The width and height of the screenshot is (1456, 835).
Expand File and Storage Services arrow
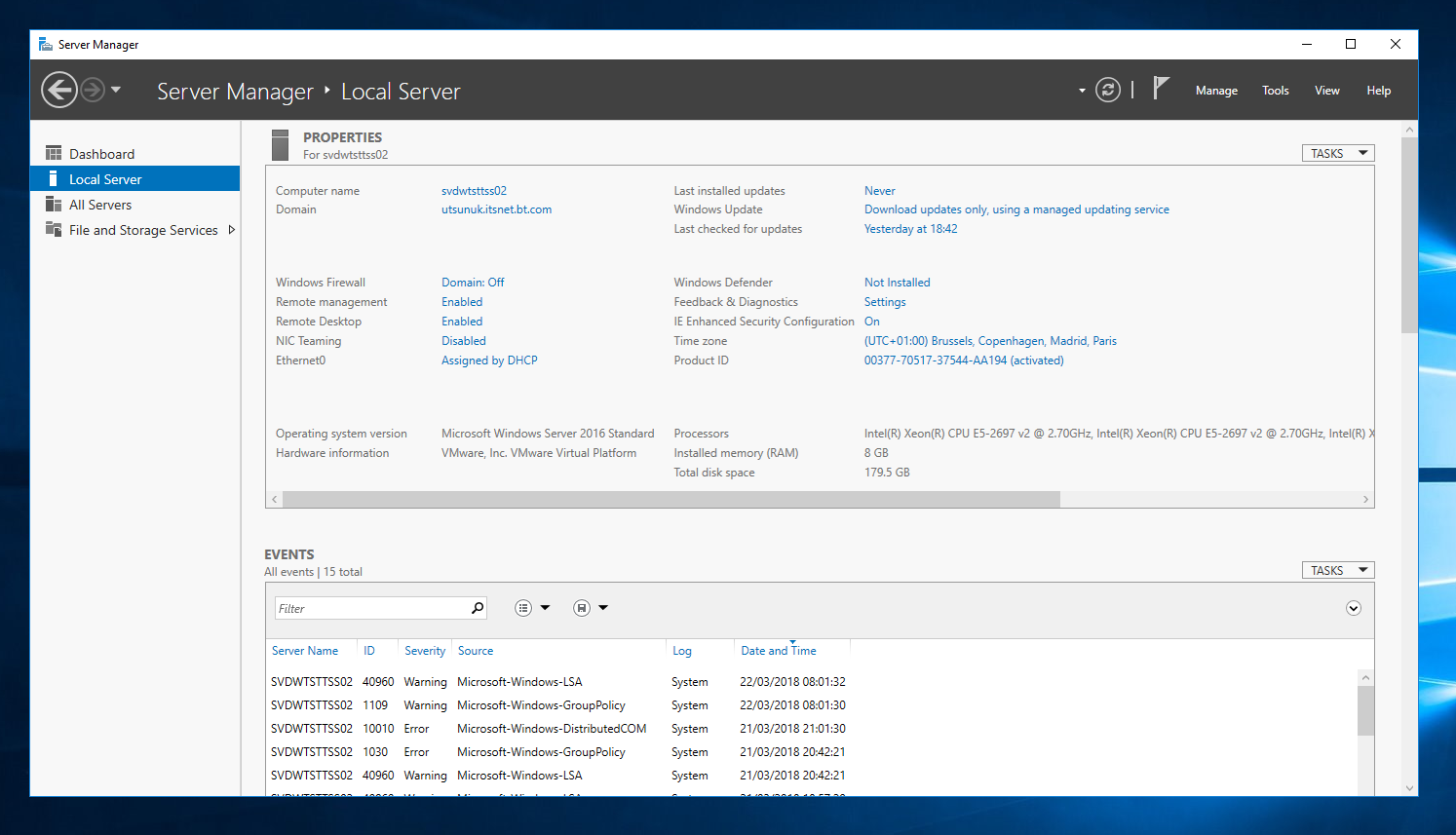(232, 230)
